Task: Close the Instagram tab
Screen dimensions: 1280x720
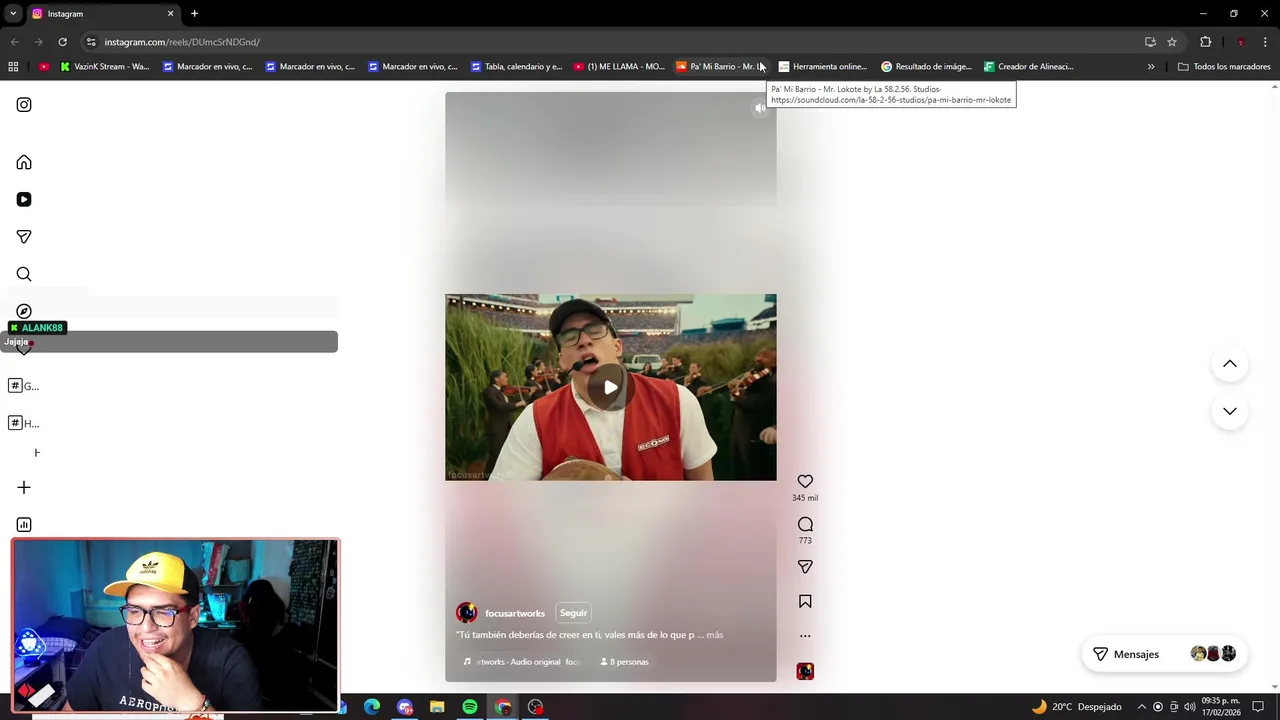Action: pyautogui.click(x=170, y=14)
